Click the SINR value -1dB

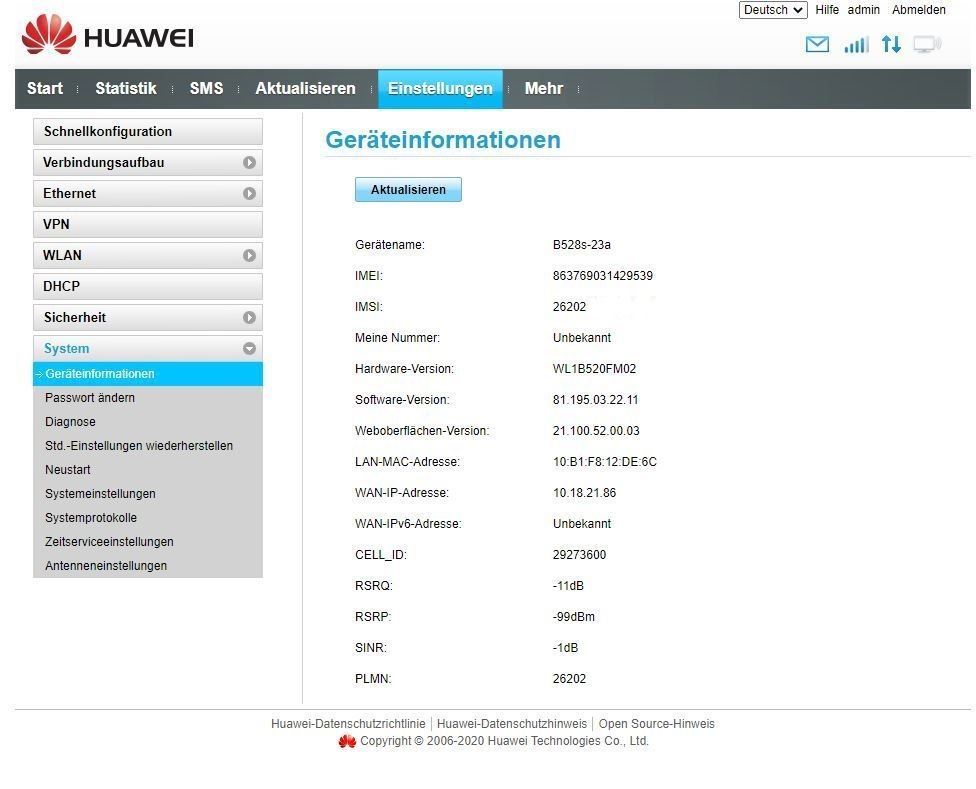point(565,648)
